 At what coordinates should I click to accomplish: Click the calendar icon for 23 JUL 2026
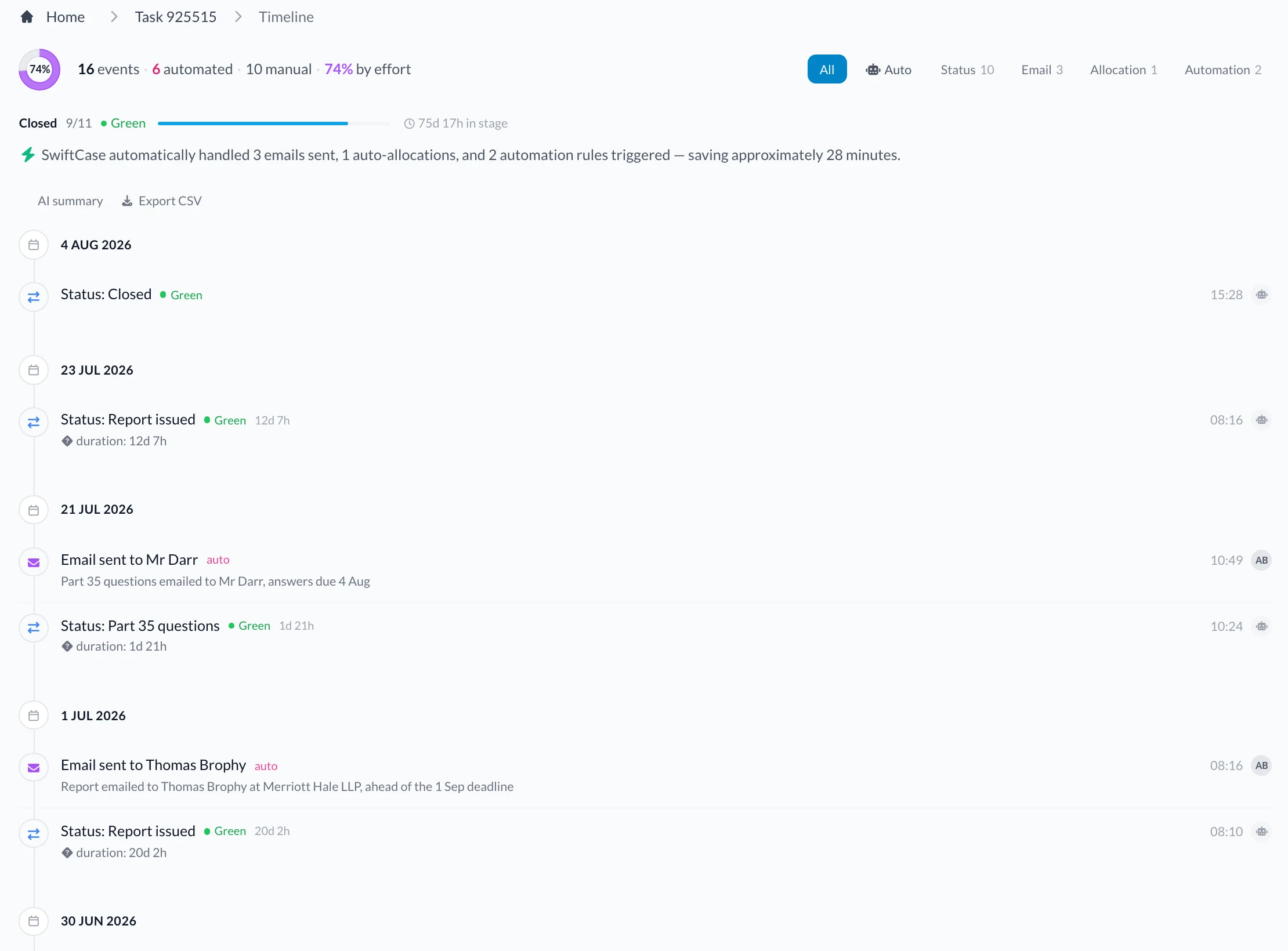[34, 370]
